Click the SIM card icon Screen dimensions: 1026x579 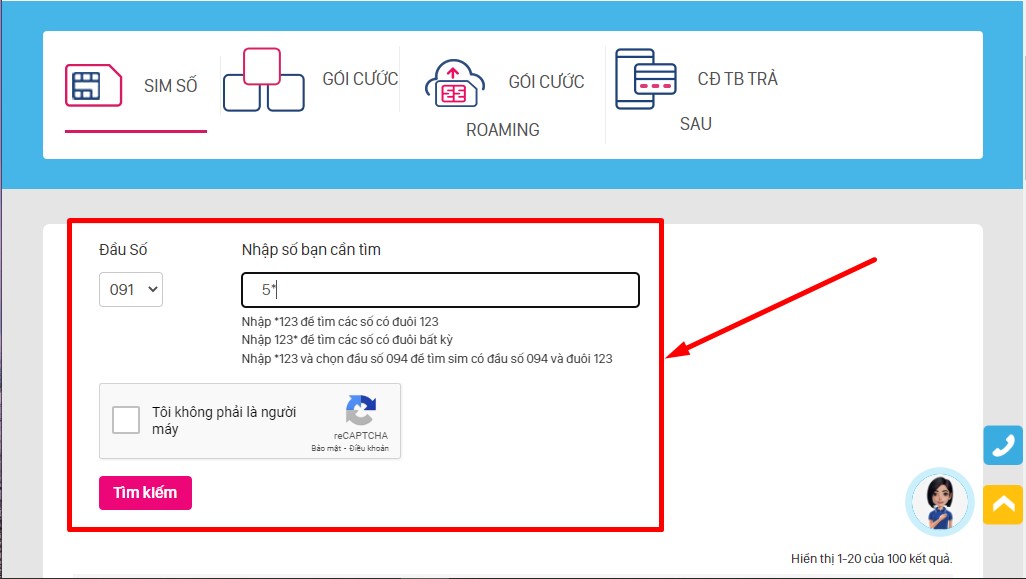(93, 85)
